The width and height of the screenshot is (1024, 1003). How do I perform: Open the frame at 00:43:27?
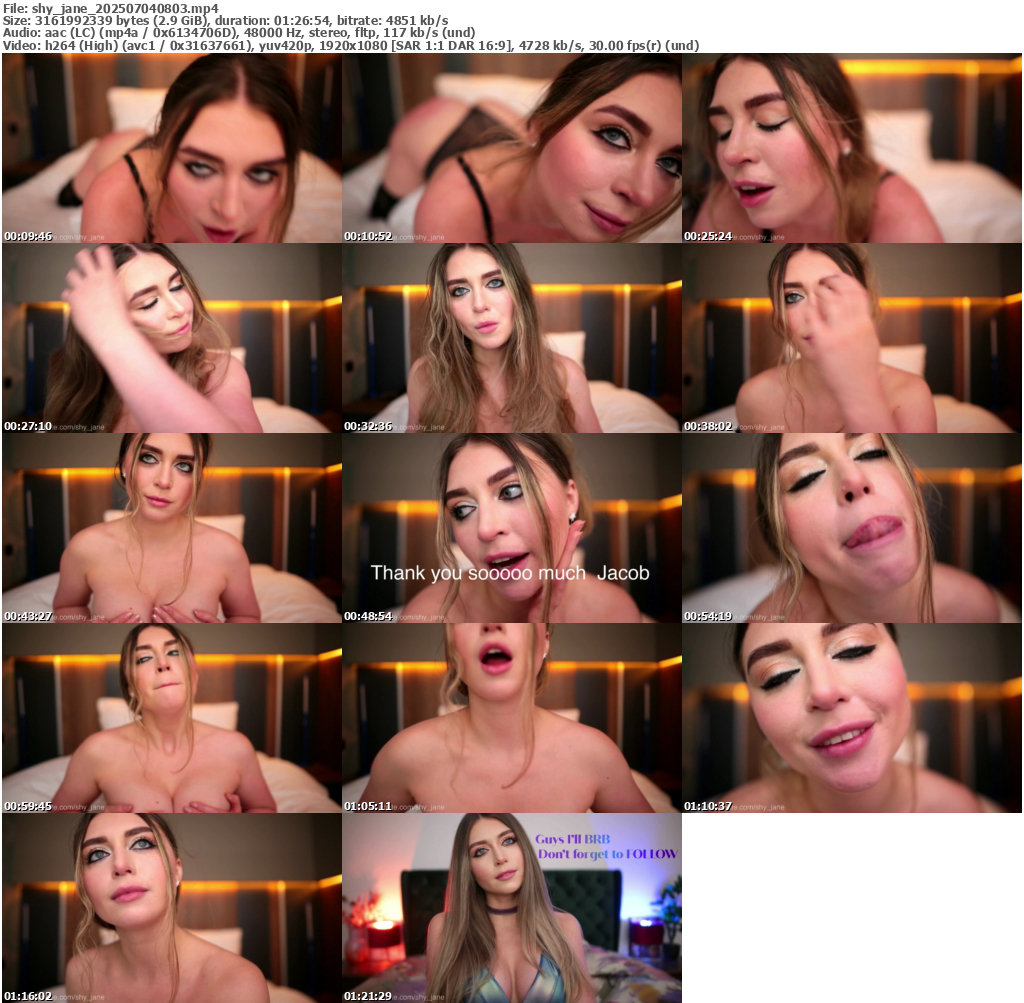point(171,528)
